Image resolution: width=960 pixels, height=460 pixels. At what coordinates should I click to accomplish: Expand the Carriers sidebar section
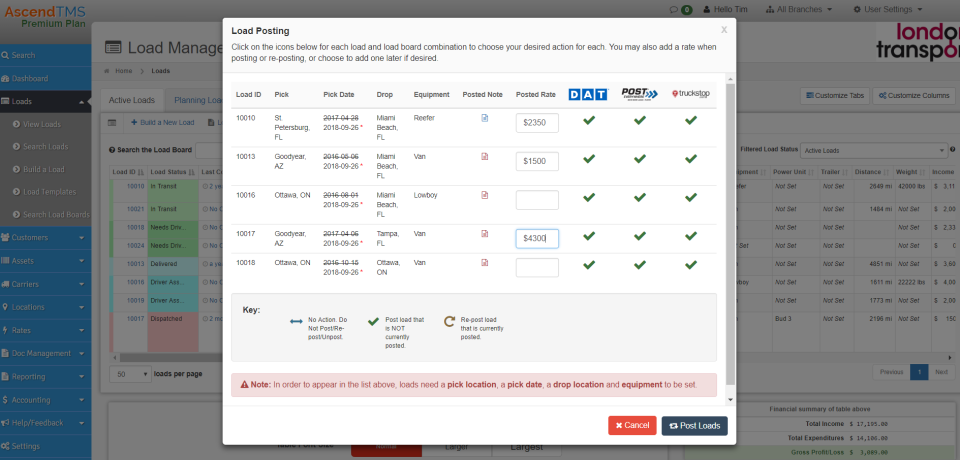point(45,284)
